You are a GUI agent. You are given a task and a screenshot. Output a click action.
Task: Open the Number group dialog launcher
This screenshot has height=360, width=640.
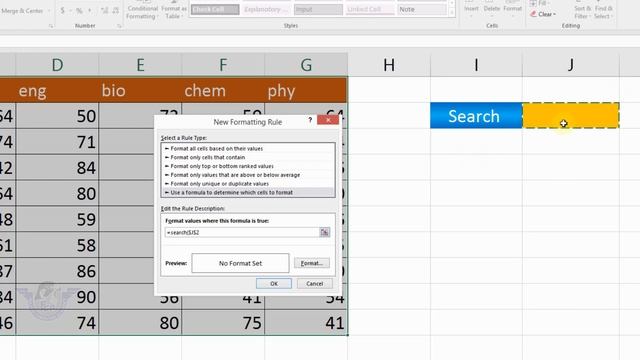(119, 26)
